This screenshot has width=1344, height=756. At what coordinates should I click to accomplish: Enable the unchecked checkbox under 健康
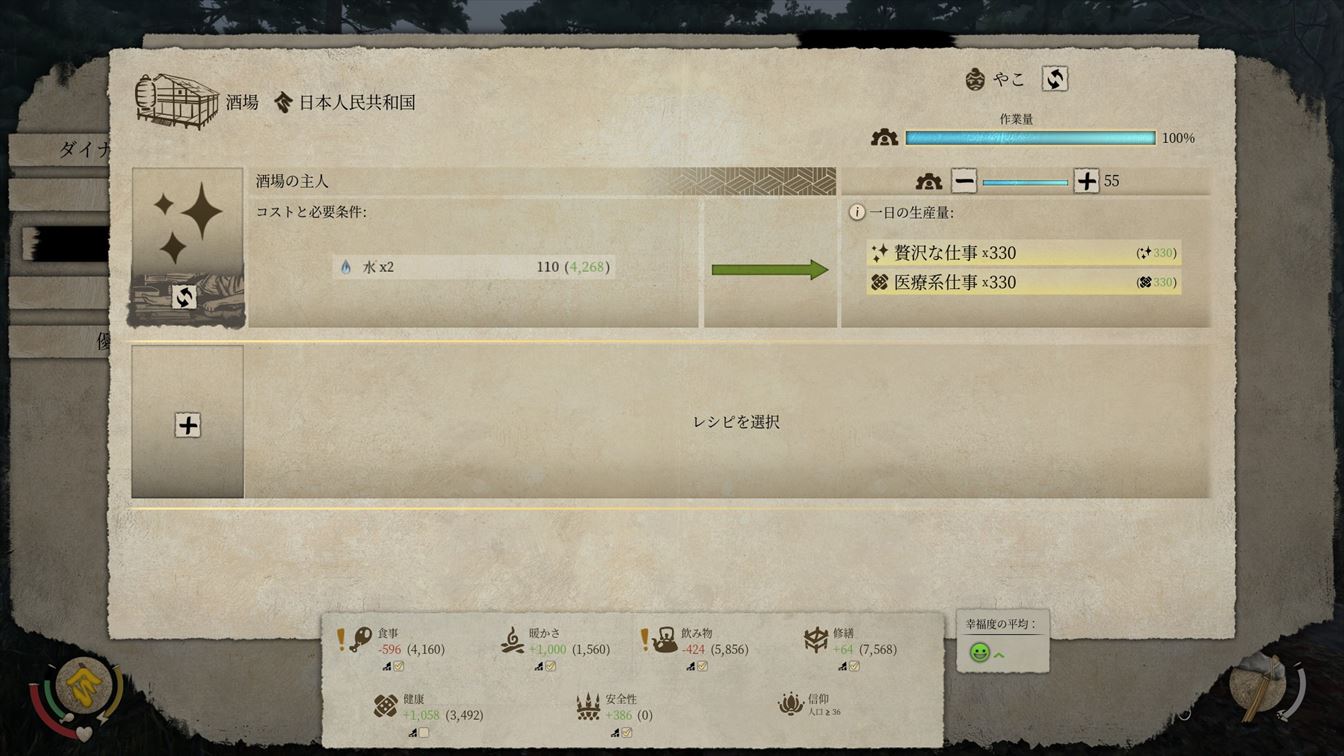[x=423, y=732]
